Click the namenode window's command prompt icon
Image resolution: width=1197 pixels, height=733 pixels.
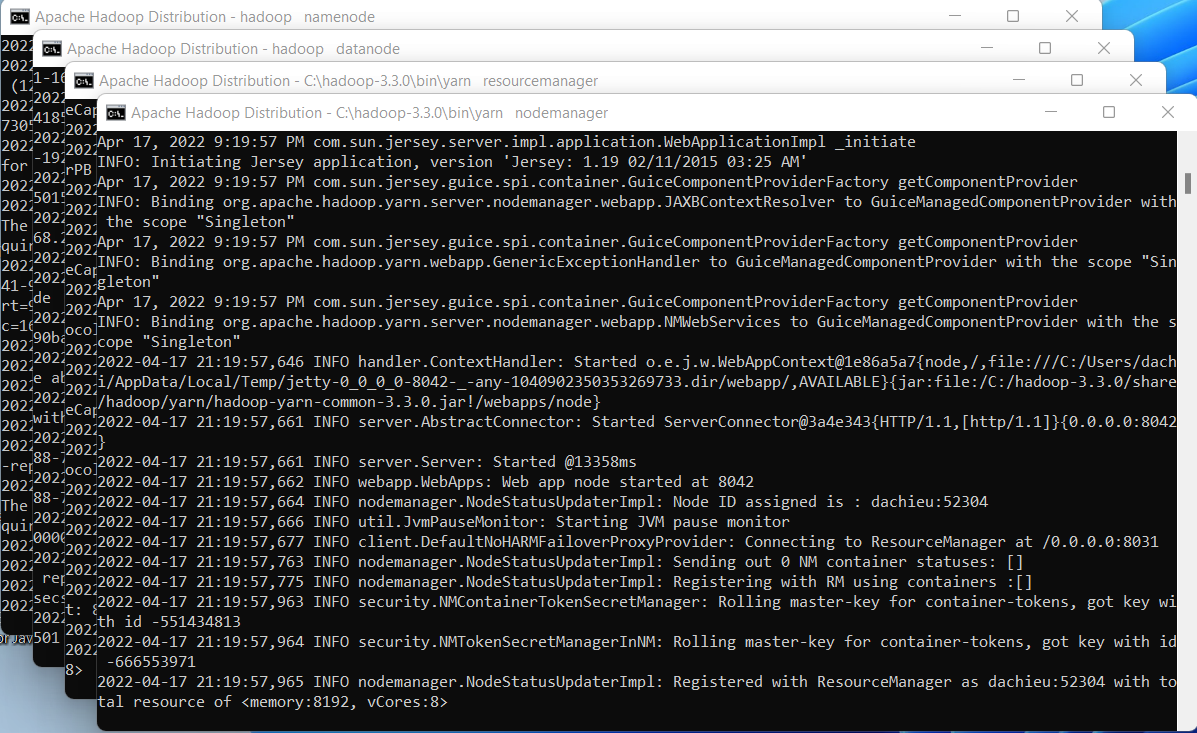click(19, 16)
